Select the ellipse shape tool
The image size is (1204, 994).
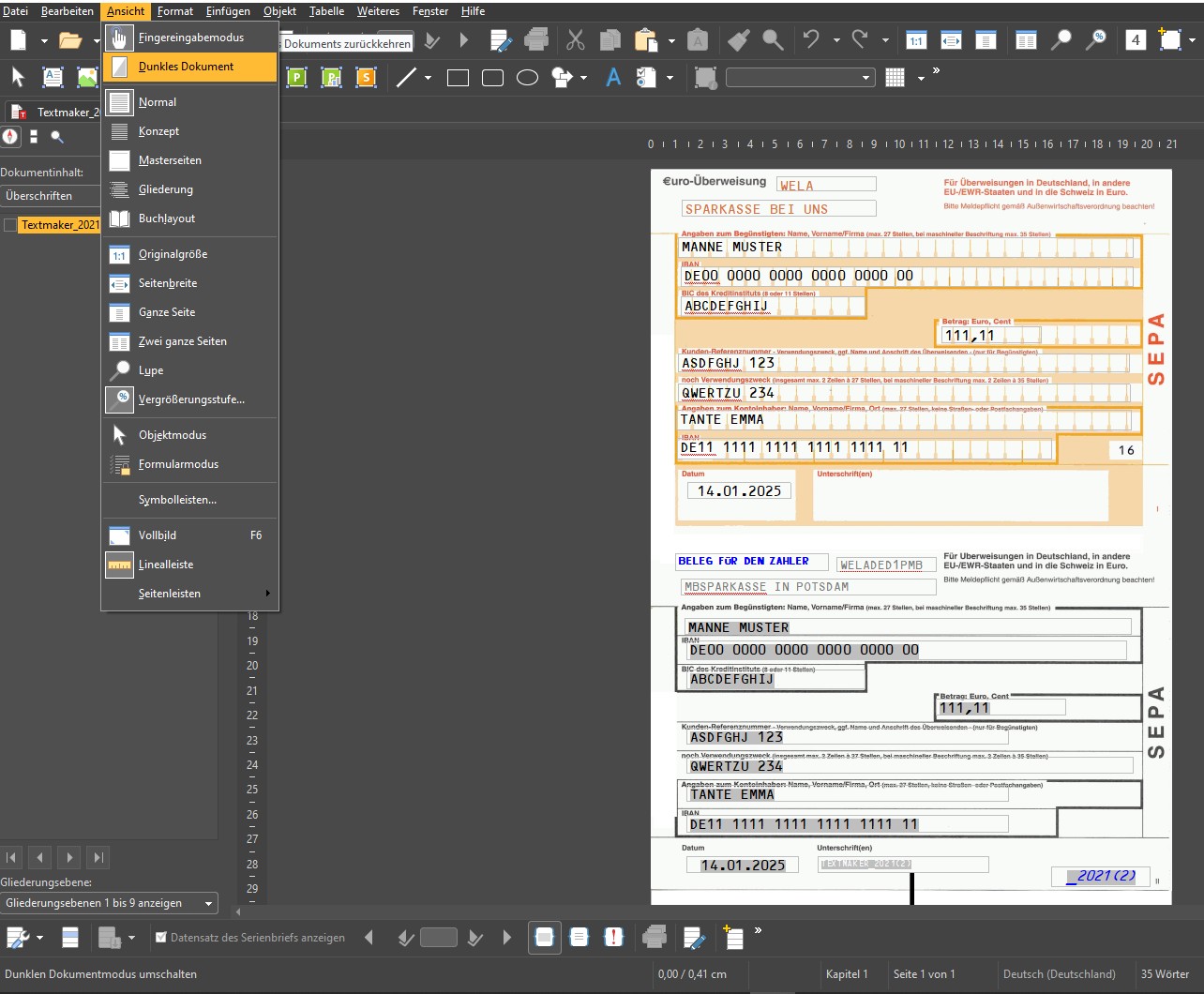pos(527,78)
